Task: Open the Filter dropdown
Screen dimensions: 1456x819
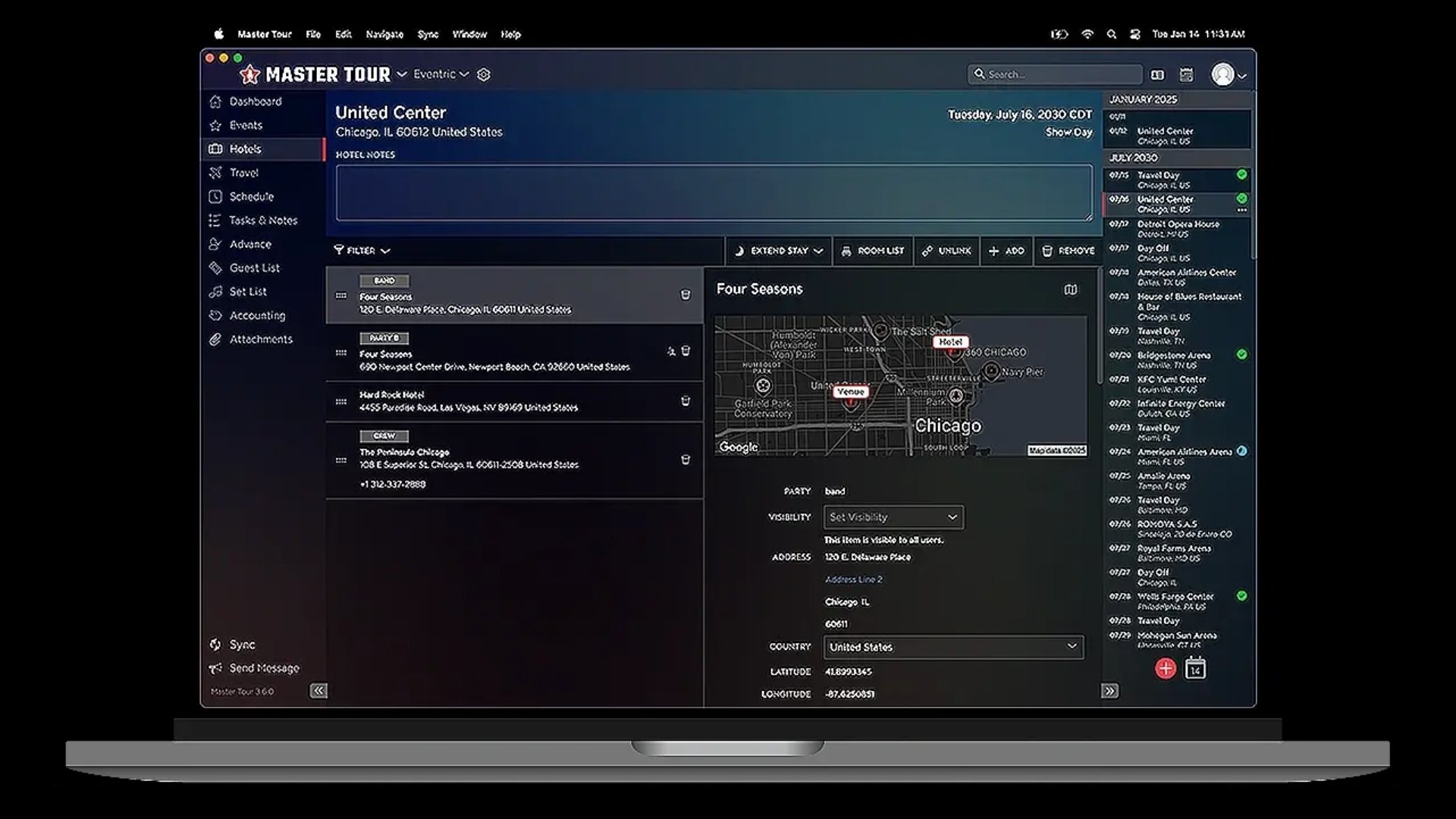Action: [x=362, y=251]
